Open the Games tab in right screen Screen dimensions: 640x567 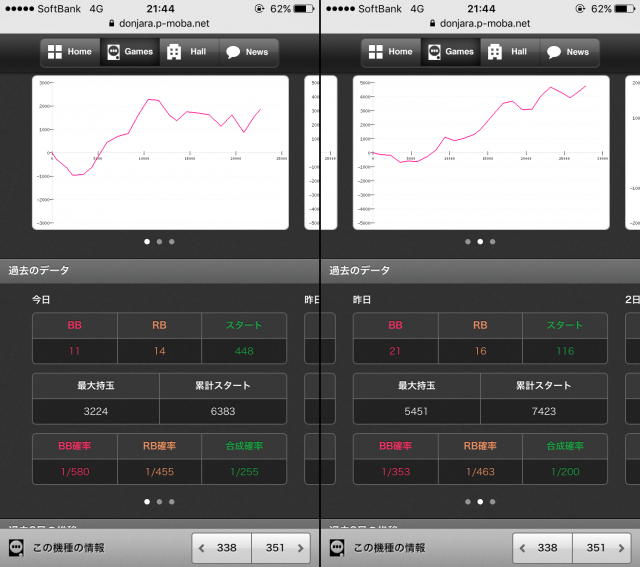tap(449, 52)
